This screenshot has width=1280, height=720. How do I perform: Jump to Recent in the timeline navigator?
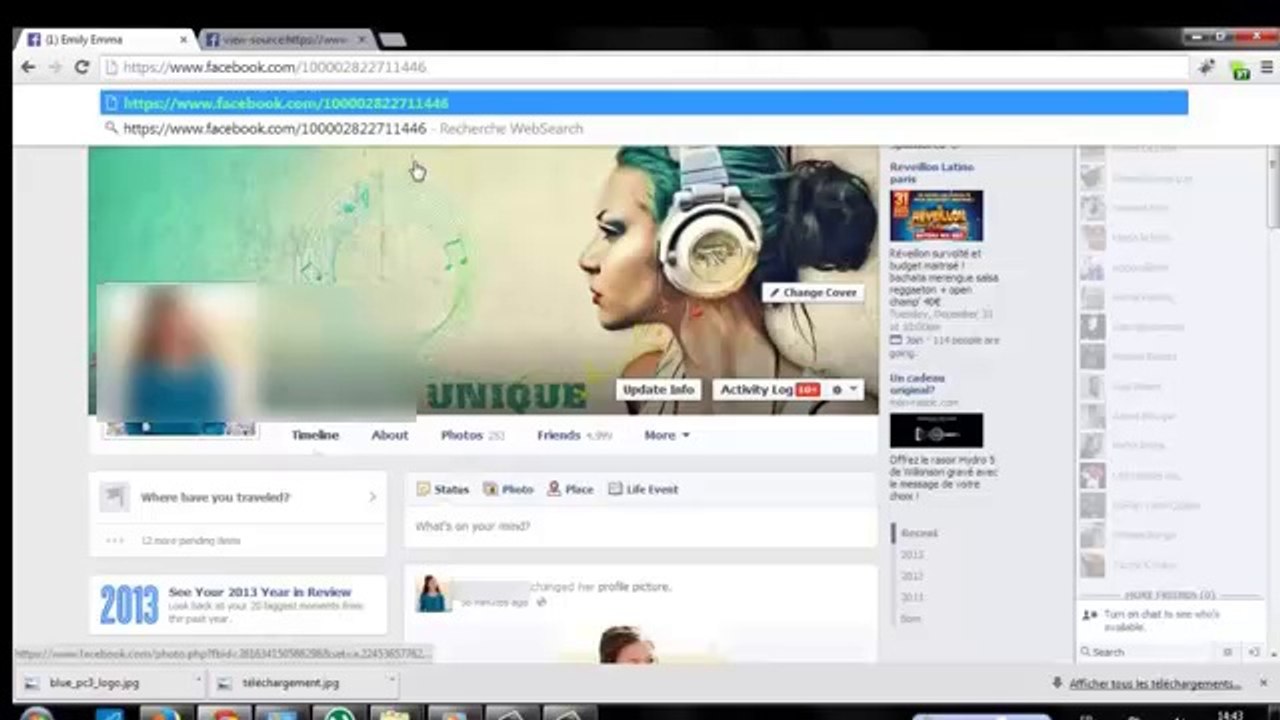919,533
